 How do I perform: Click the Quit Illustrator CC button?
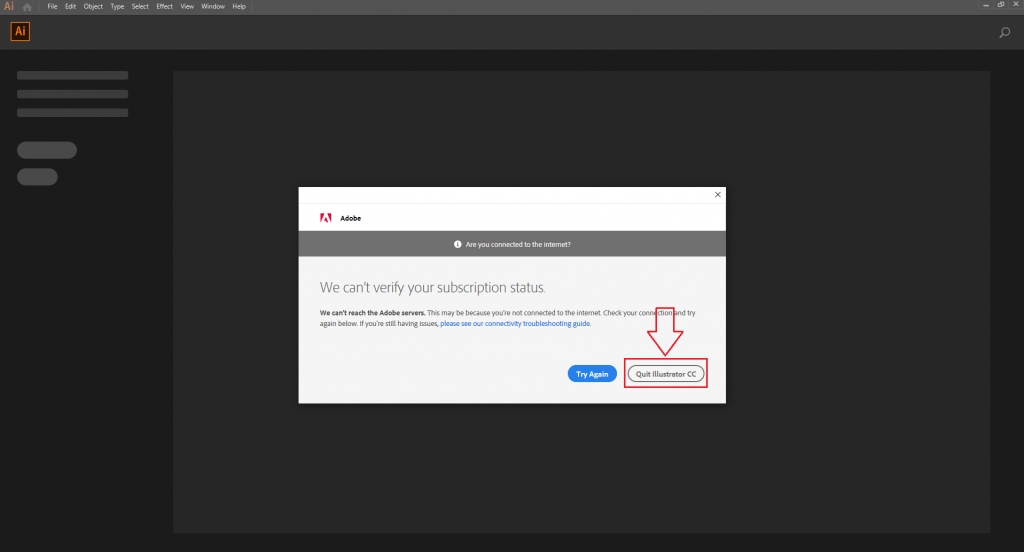[666, 374]
